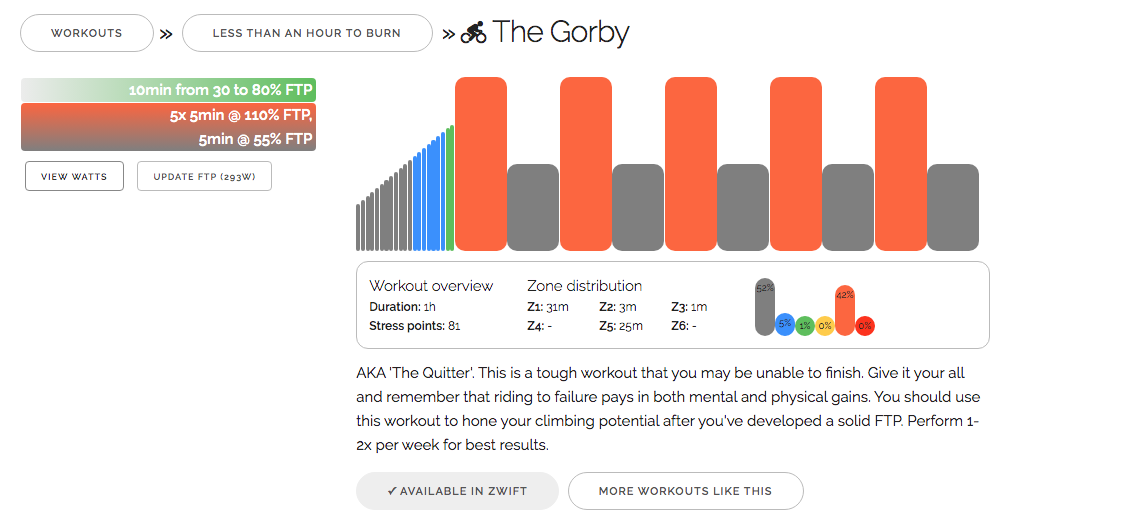Click the green 1% zone circle
The image size is (1141, 522).
point(805,325)
